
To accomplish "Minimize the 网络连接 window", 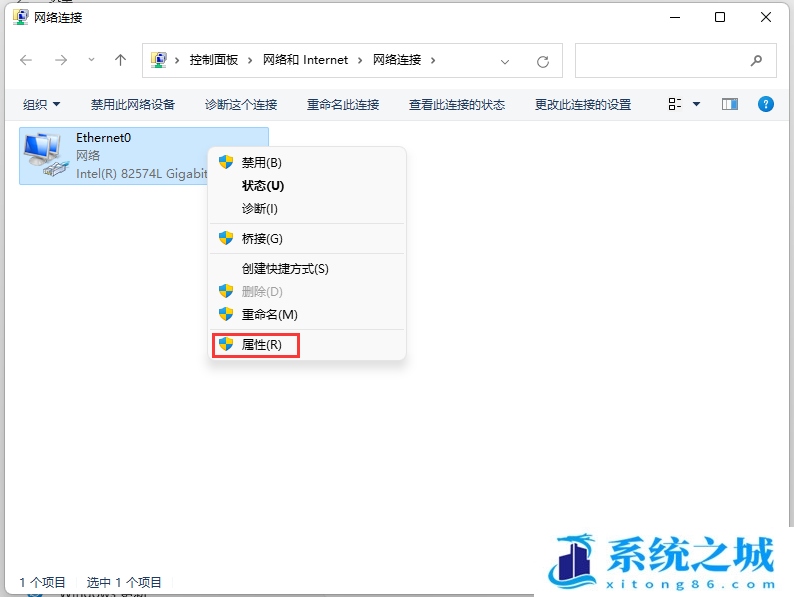I will (x=675, y=17).
